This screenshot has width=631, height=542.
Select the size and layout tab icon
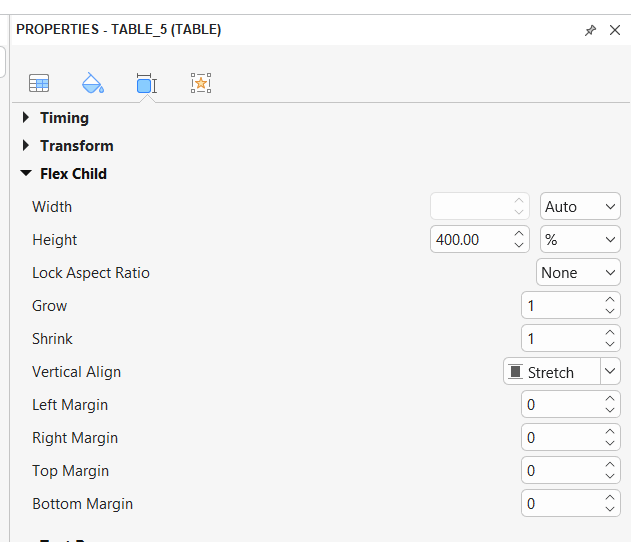(147, 84)
